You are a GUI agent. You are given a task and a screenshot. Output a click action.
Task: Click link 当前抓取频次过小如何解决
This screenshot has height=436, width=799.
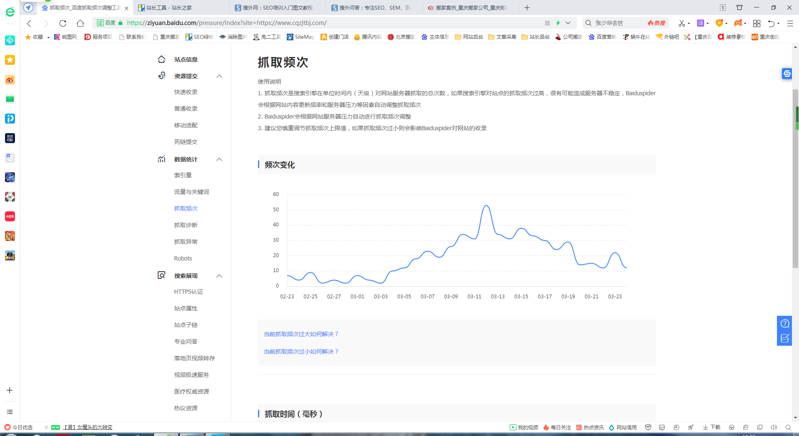(301, 351)
